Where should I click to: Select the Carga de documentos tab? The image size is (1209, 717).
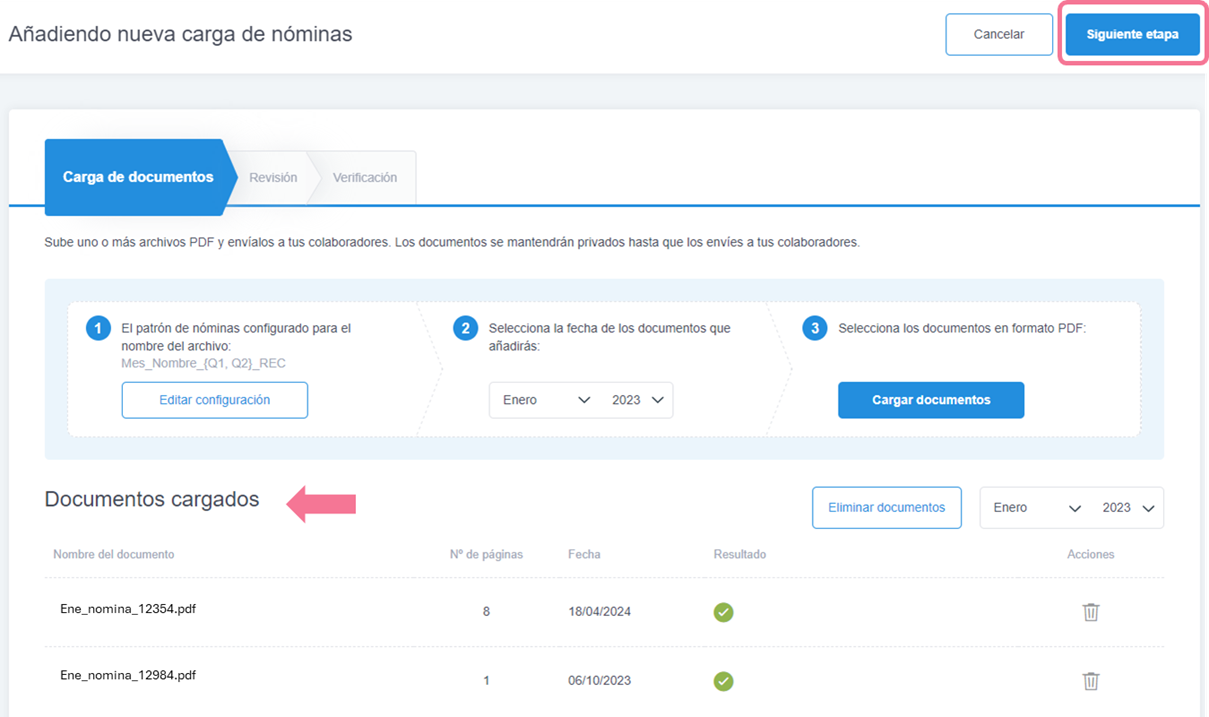(138, 177)
